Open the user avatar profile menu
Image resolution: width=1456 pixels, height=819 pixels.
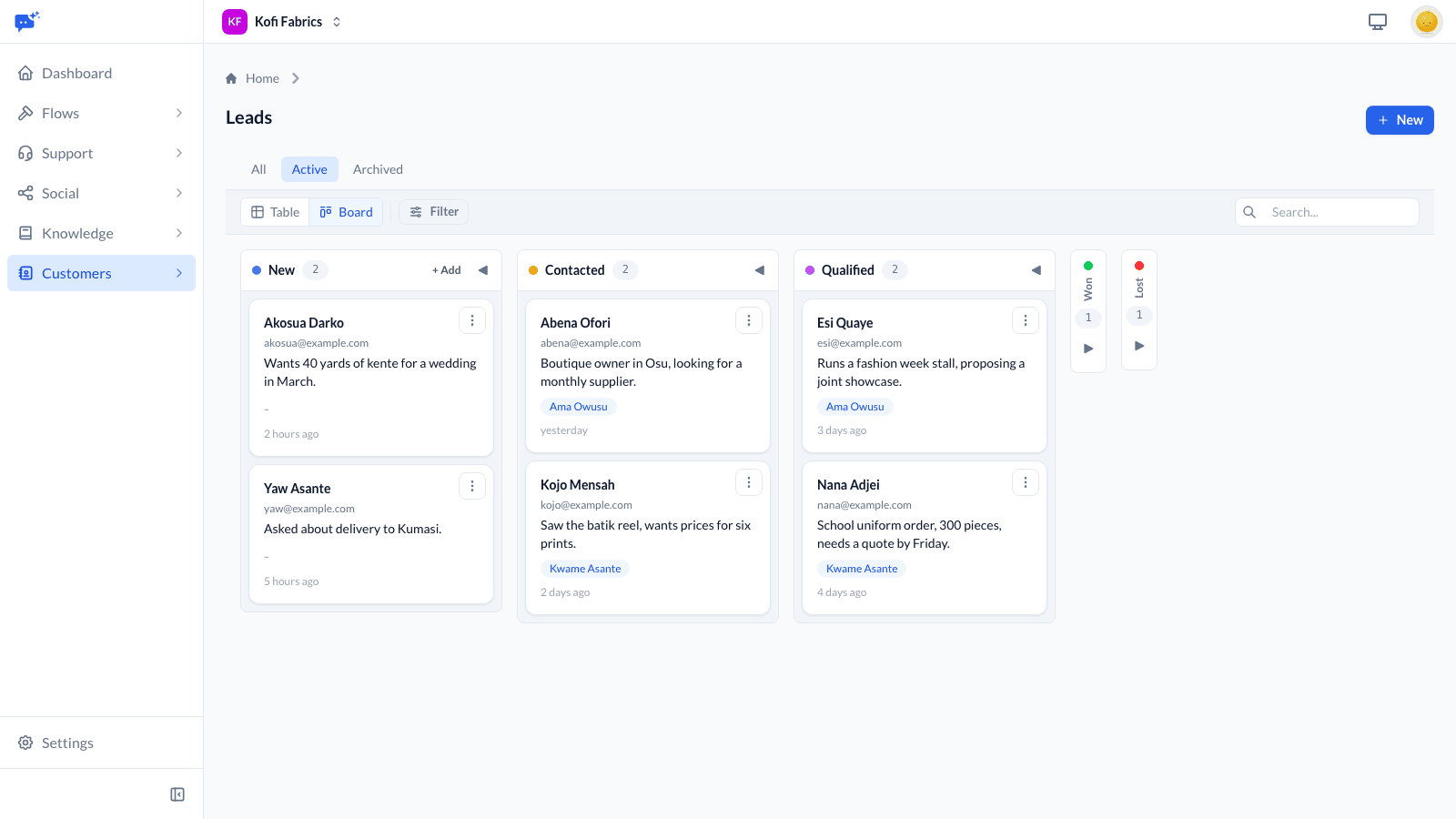coord(1426,22)
